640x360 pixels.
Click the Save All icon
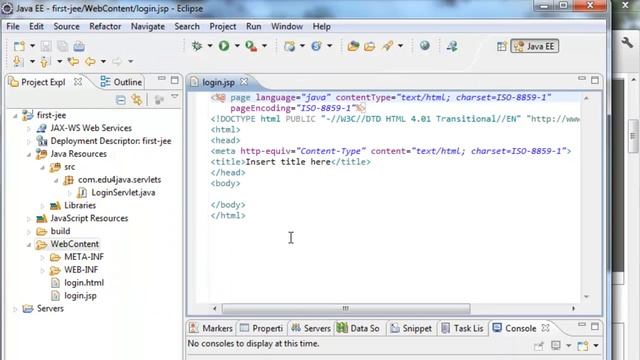click(62, 46)
